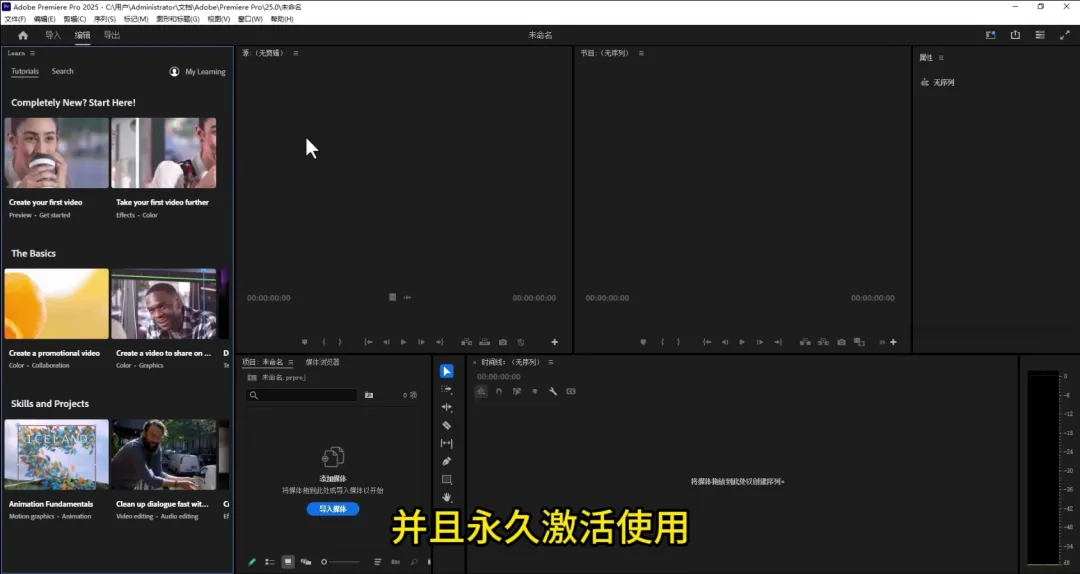Select the Rectangle tool
Image resolution: width=1080 pixels, height=574 pixels.
(446, 479)
